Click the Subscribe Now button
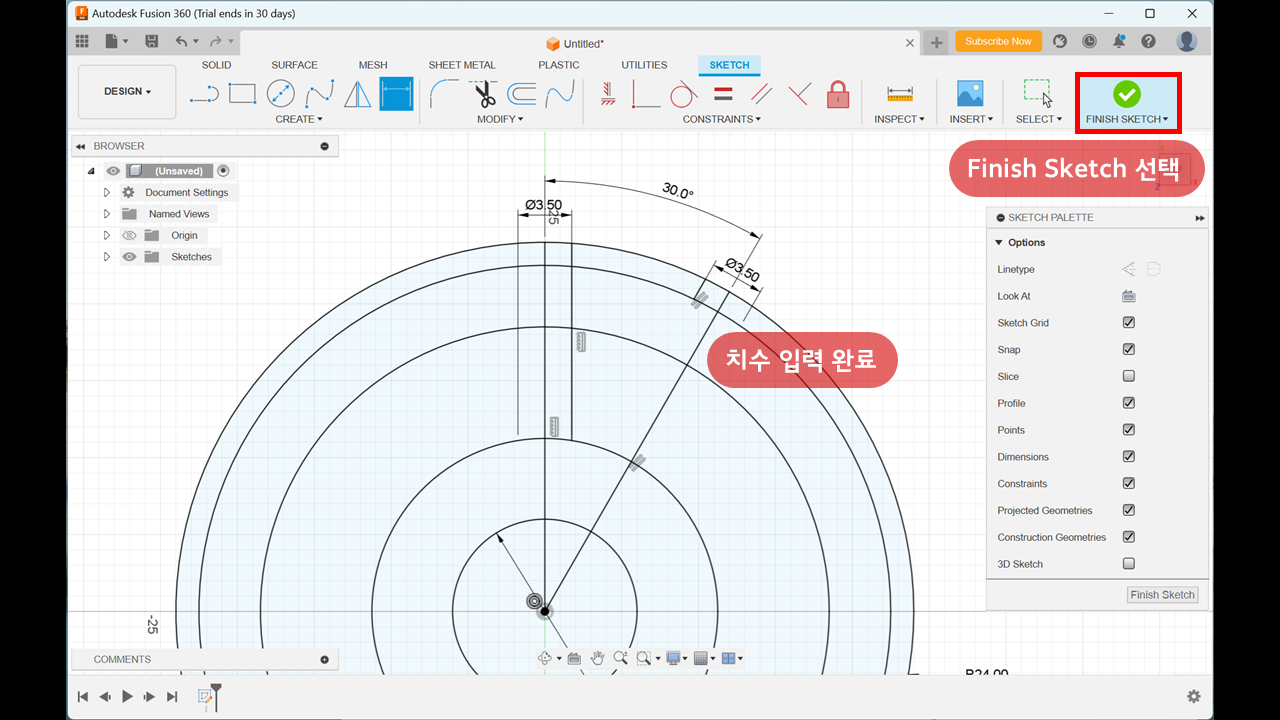The width and height of the screenshot is (1280, 720). (x=998, y=41)
